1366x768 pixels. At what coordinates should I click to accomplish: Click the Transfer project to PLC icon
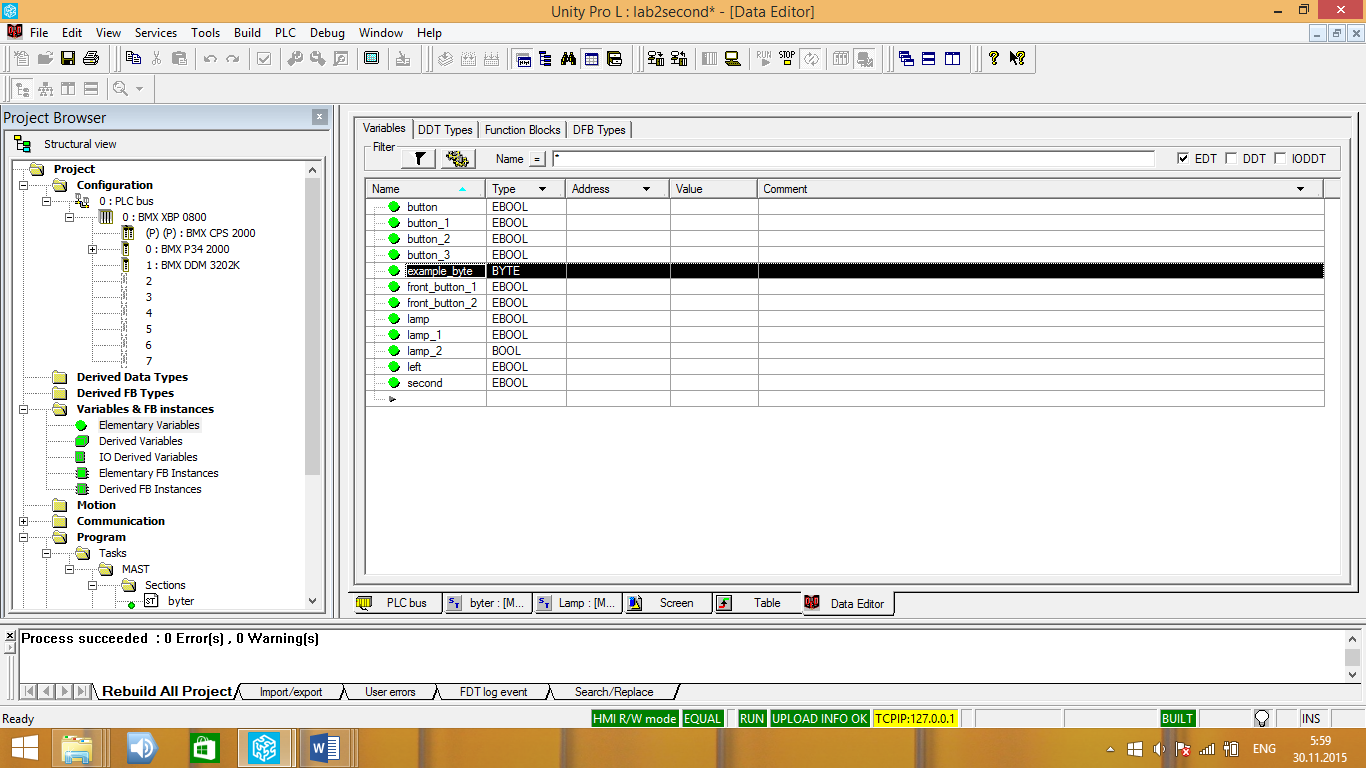coord(655,58)
